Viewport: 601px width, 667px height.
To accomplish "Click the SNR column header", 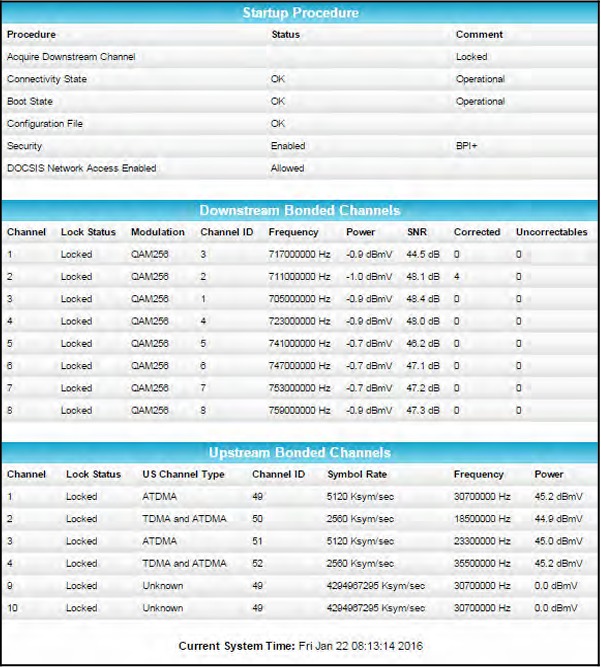I will click(x=416, y=232).
